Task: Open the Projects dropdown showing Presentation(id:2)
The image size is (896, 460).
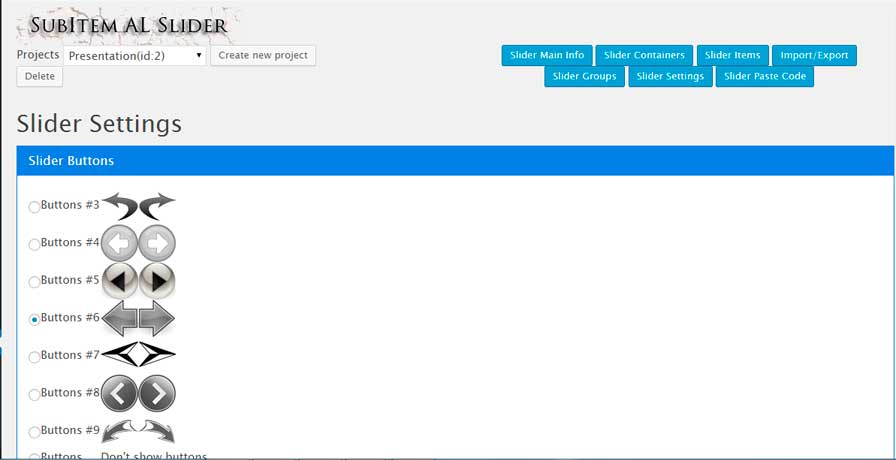Action: (x=134, y=55)
